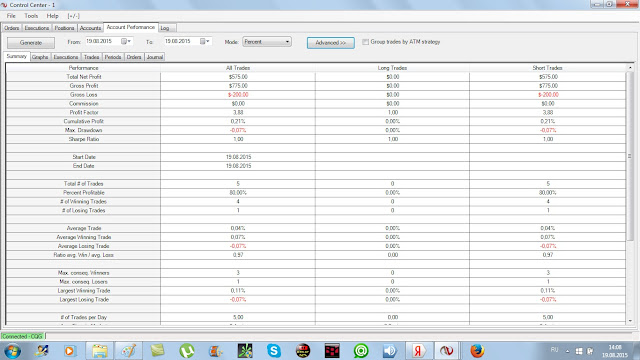This screenshot has height=360, width=640.
Task: Open the Graphs sub-tab
Action: click(x=40, y=57)
